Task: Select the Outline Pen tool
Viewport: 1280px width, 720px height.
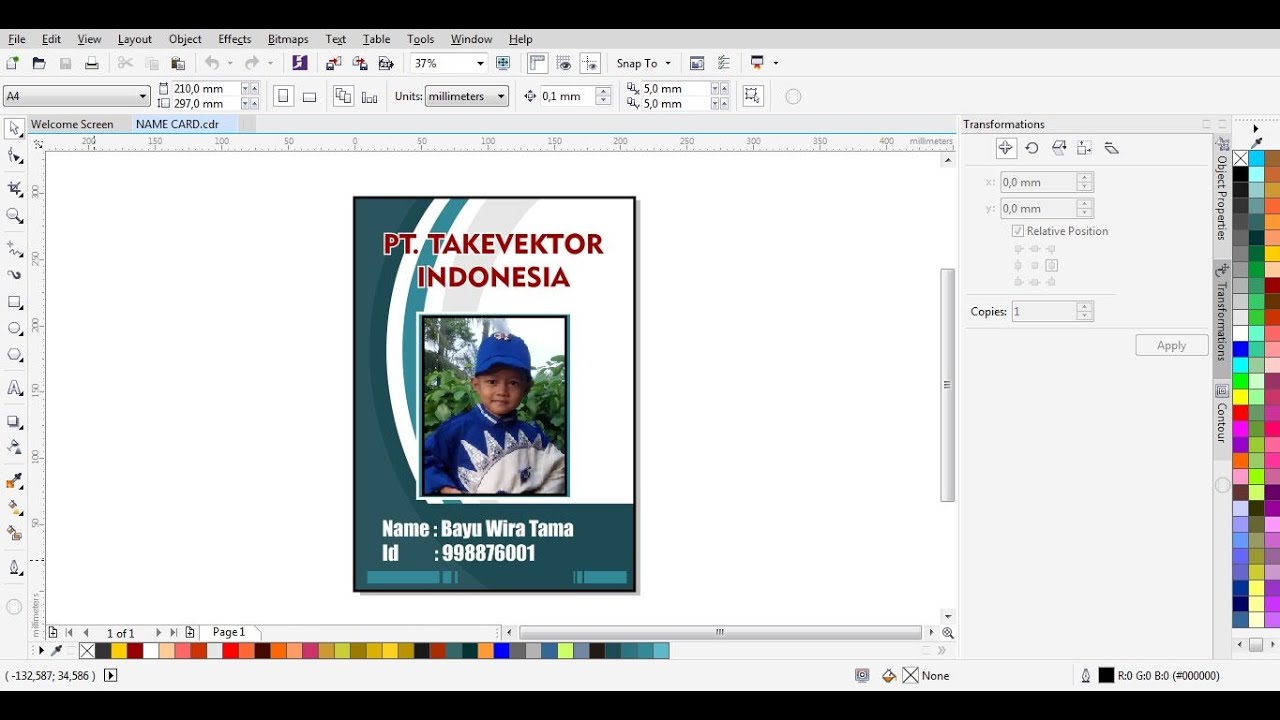Action: pyautogui.click(x=14, y=568)
